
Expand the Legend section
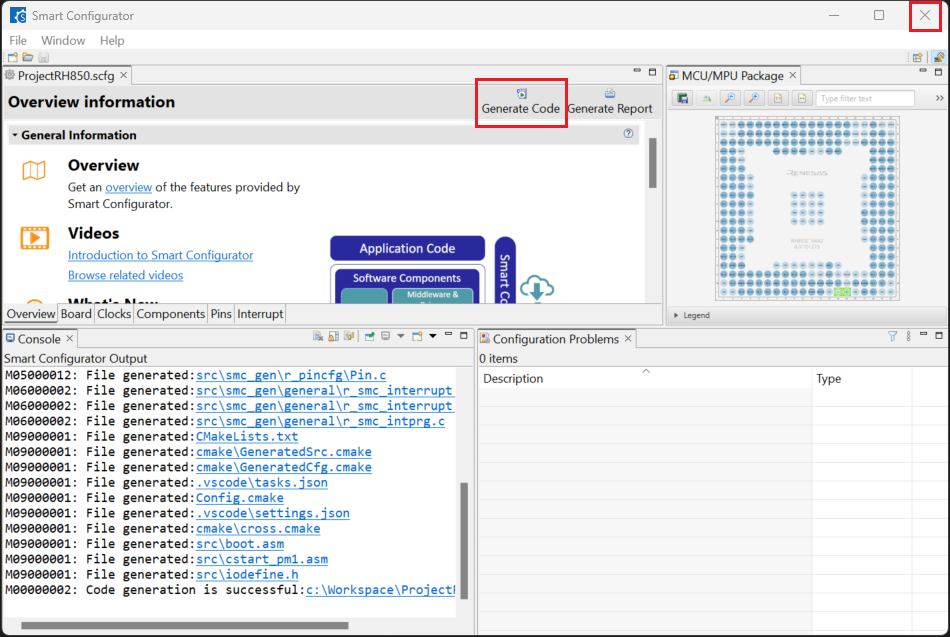[x=676, y=315]
